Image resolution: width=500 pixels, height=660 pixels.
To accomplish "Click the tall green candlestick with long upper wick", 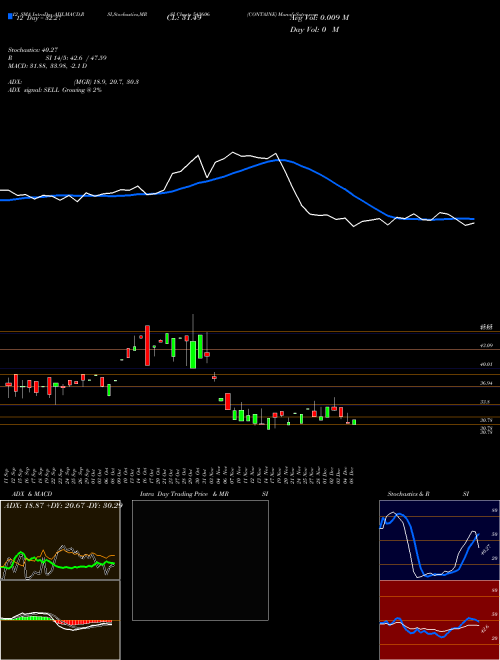I will pyautogui.click(x=193, y=354).
